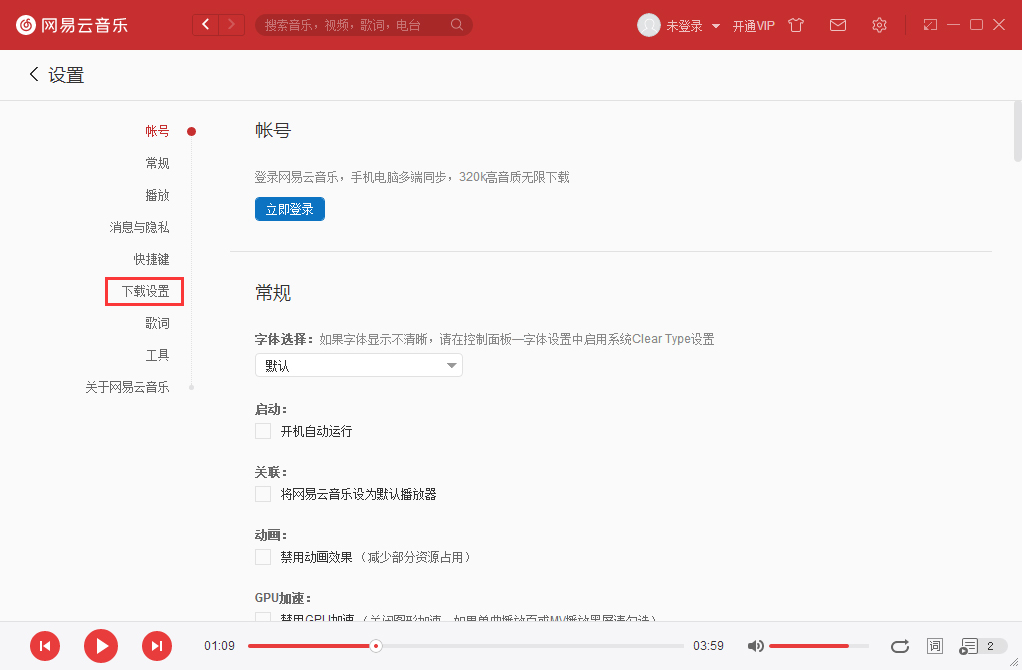
Task: Switch to 播放 settings section
Action: tap(158, 195)
